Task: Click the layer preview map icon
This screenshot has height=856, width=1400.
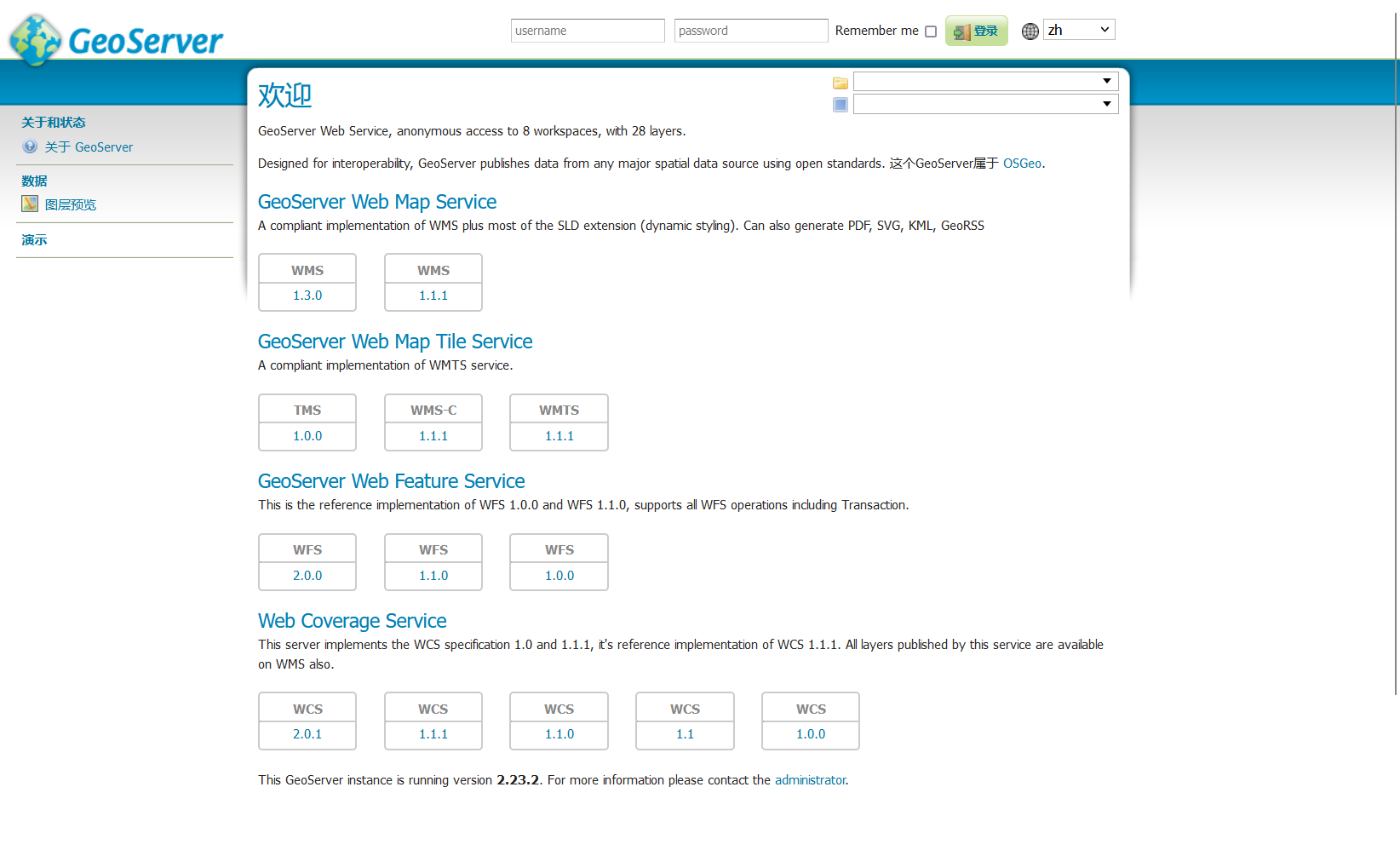Action: (x=30, y=204)
